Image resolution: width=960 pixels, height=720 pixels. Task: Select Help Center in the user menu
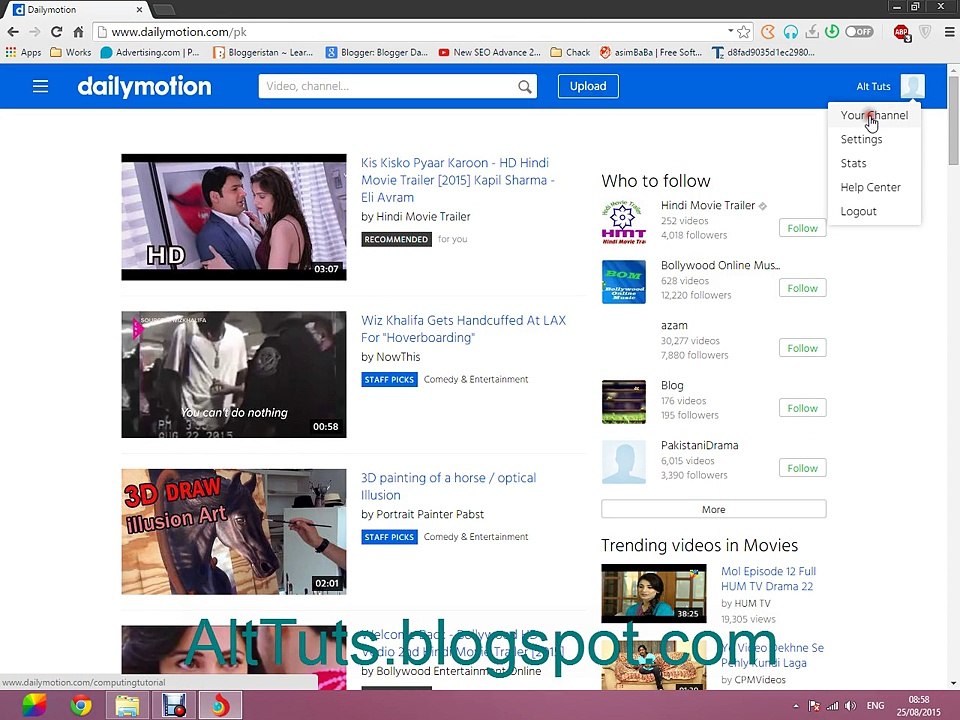(x=874, y=187)
